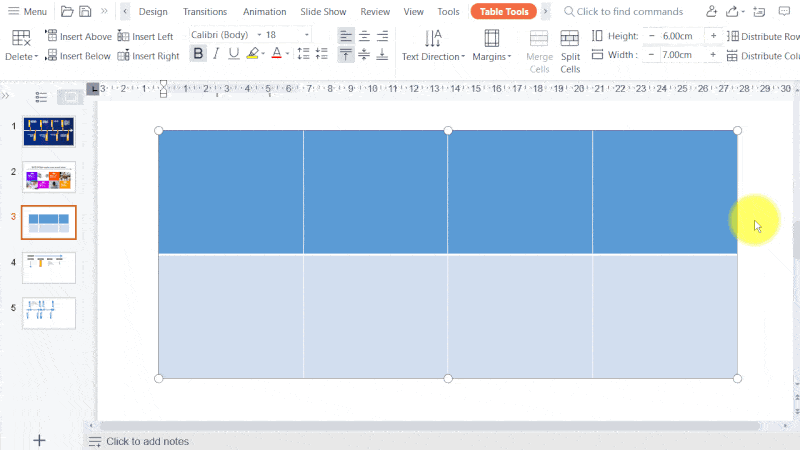Screen dimensions: 800x450
Task: Apply the yellow highlight color
Action: click(x=253, y=53)
